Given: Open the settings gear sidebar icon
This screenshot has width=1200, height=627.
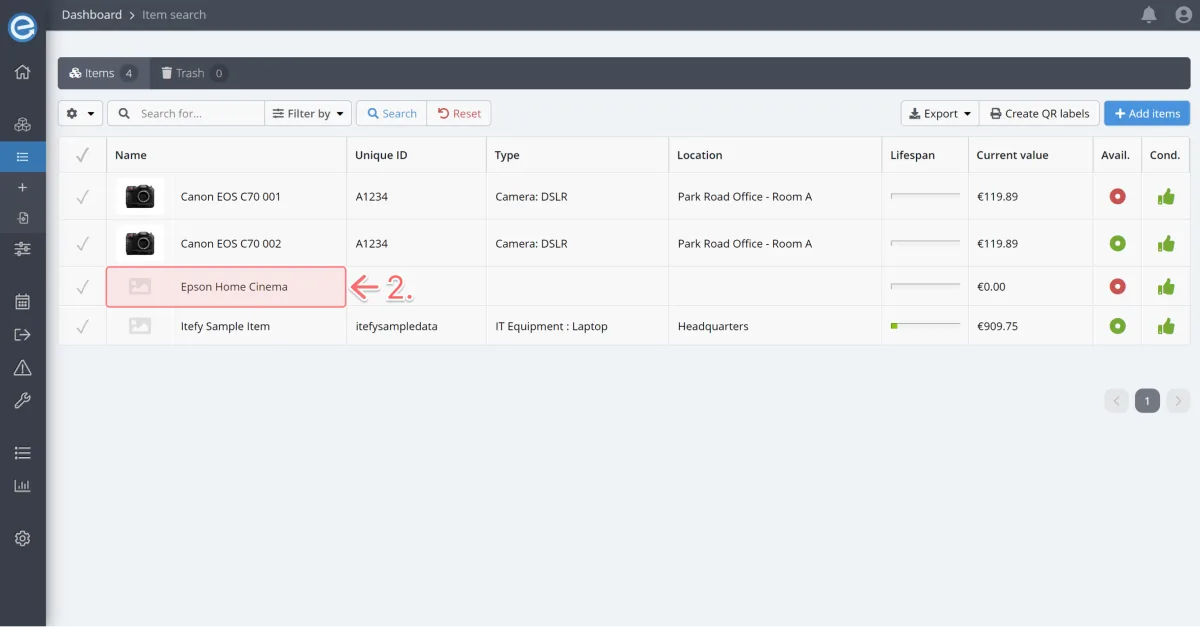Looking at the screenshot, I should [x=22, y=538].
